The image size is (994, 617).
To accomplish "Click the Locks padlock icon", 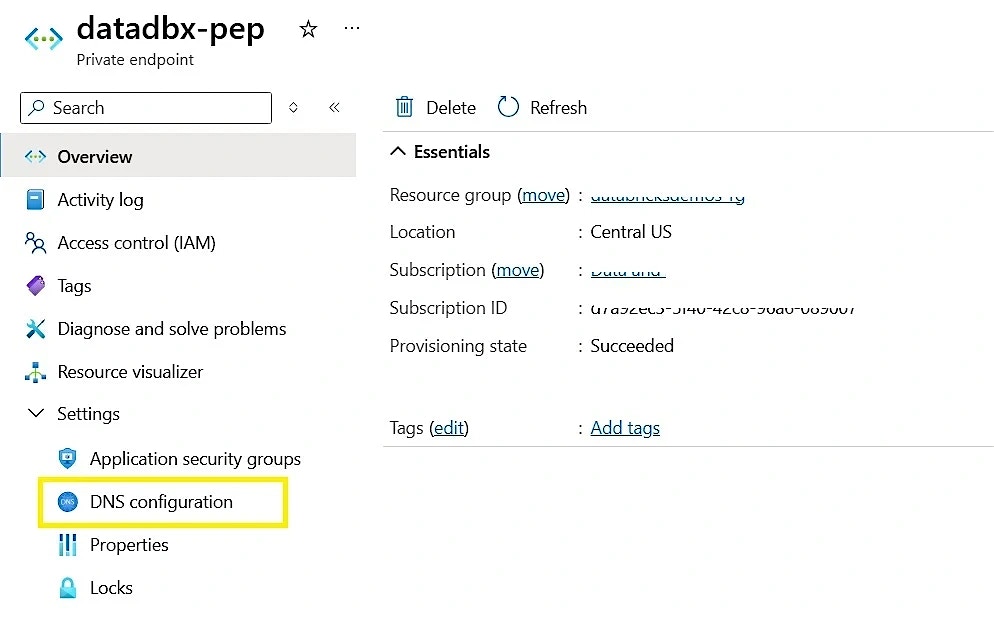I will pos(68,588).
